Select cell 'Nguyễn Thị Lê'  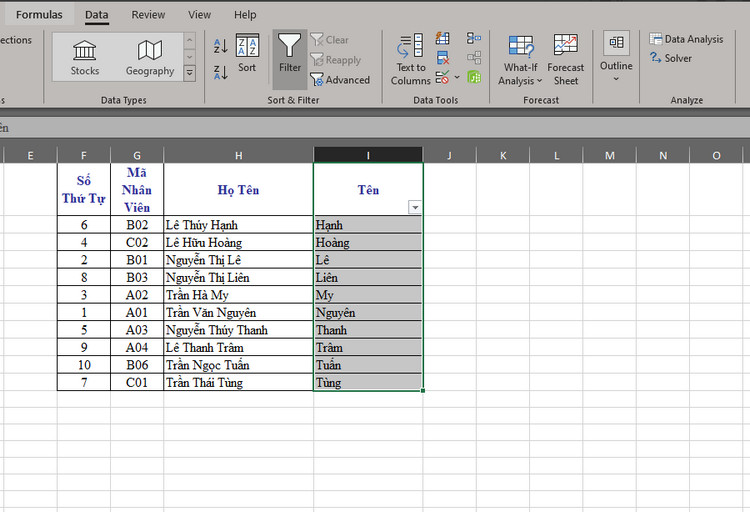pos(238,260)
